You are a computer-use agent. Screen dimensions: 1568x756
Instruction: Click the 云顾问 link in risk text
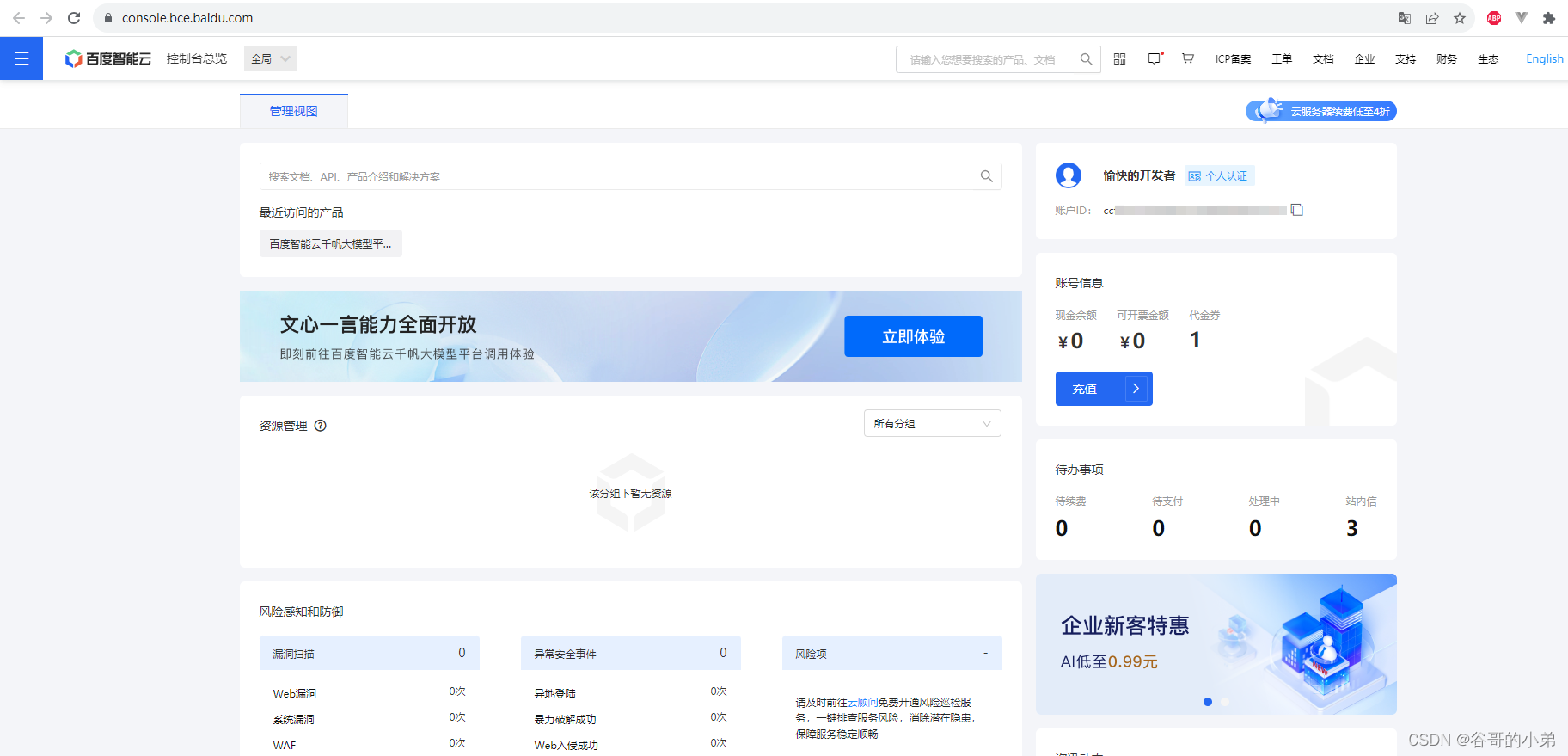[x=862, y=703]
